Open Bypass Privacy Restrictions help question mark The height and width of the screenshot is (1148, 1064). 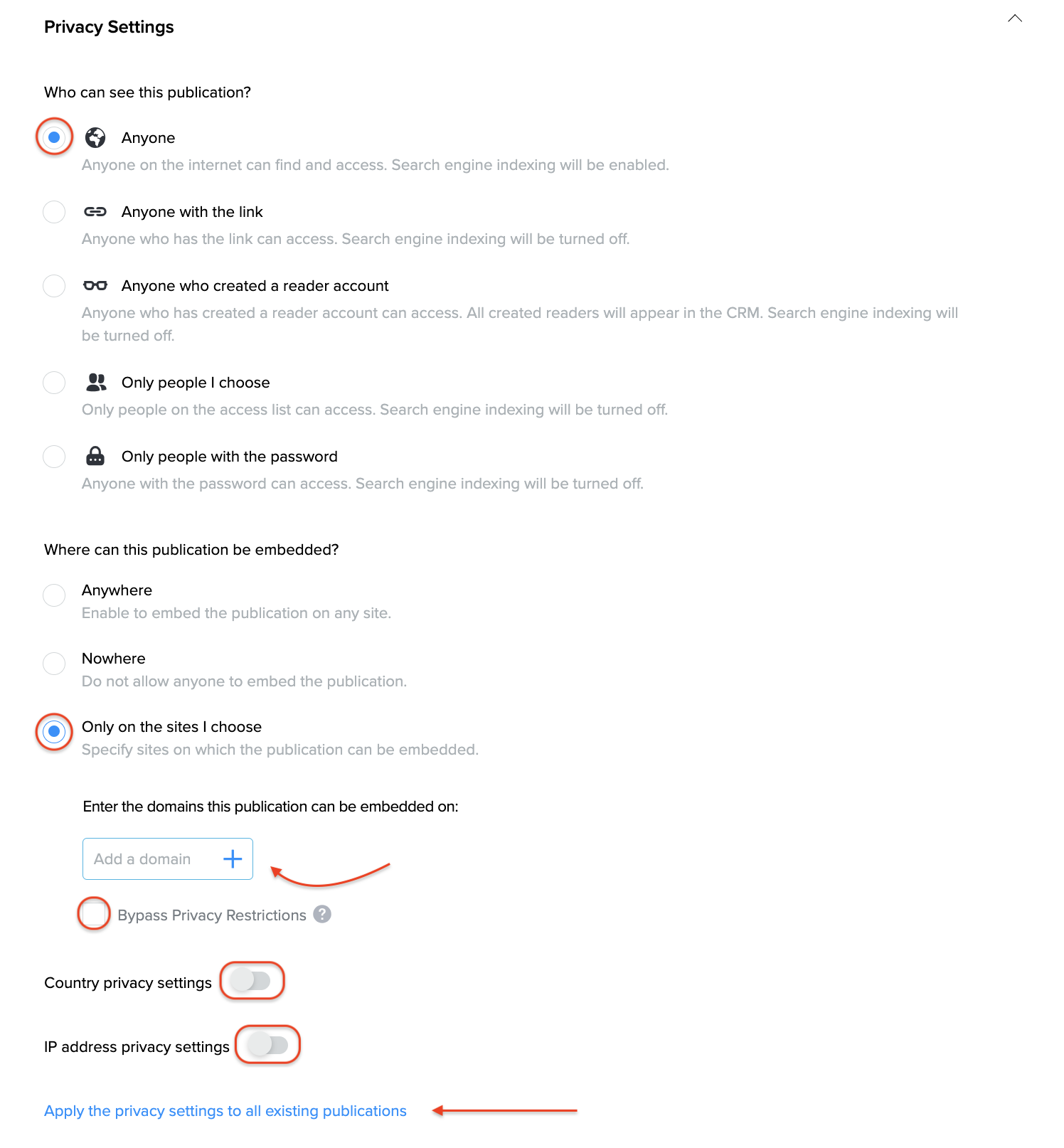[x=322, y=915]
